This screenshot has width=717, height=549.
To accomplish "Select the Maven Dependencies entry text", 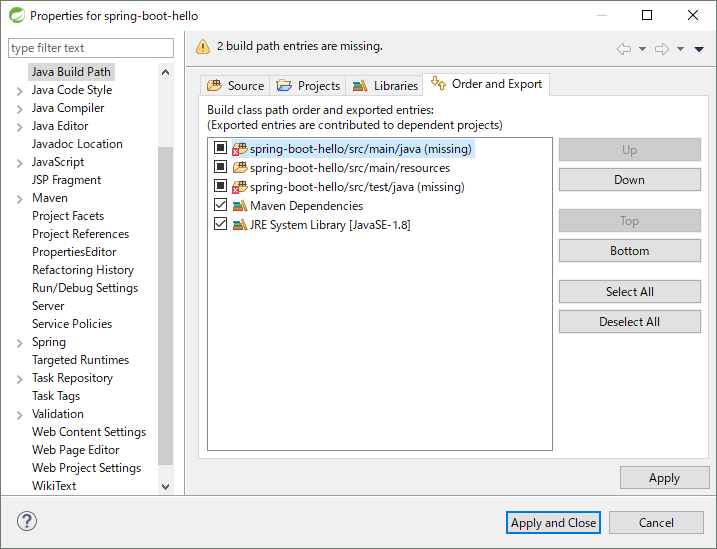I will coord(306,206).
